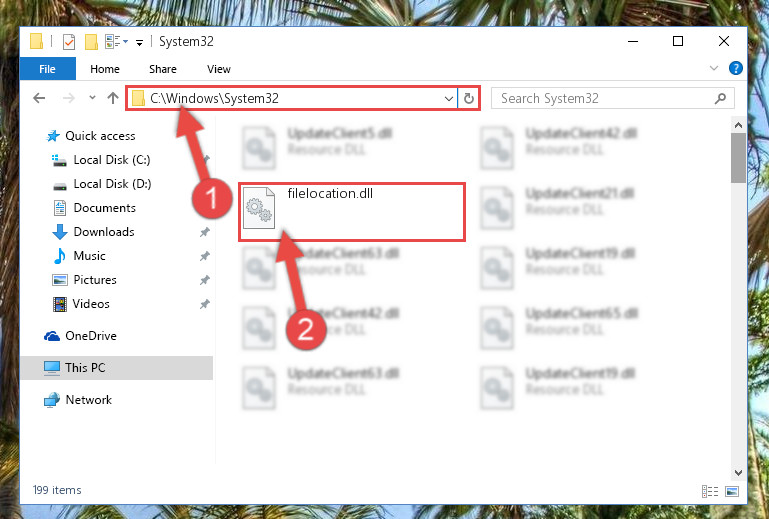Click the Videos filmstrip icon
769x519 pixels.
(59, 304)
